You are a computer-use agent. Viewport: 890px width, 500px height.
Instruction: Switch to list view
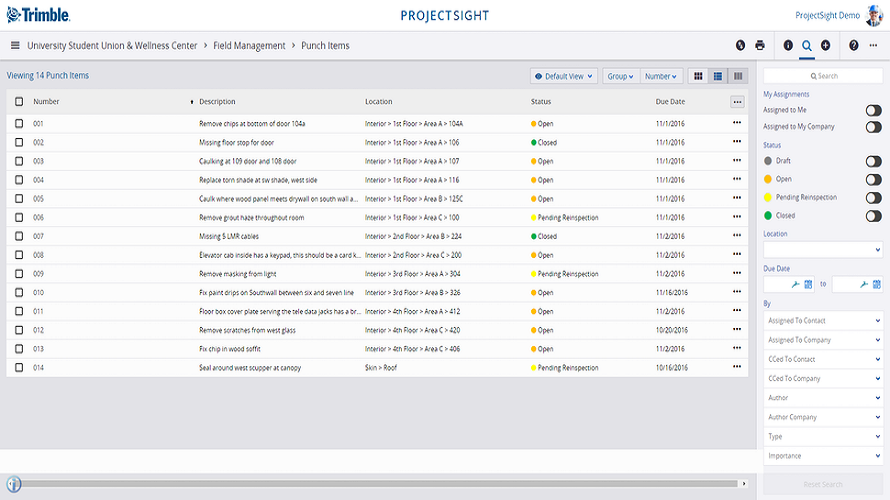pos(718,76)
